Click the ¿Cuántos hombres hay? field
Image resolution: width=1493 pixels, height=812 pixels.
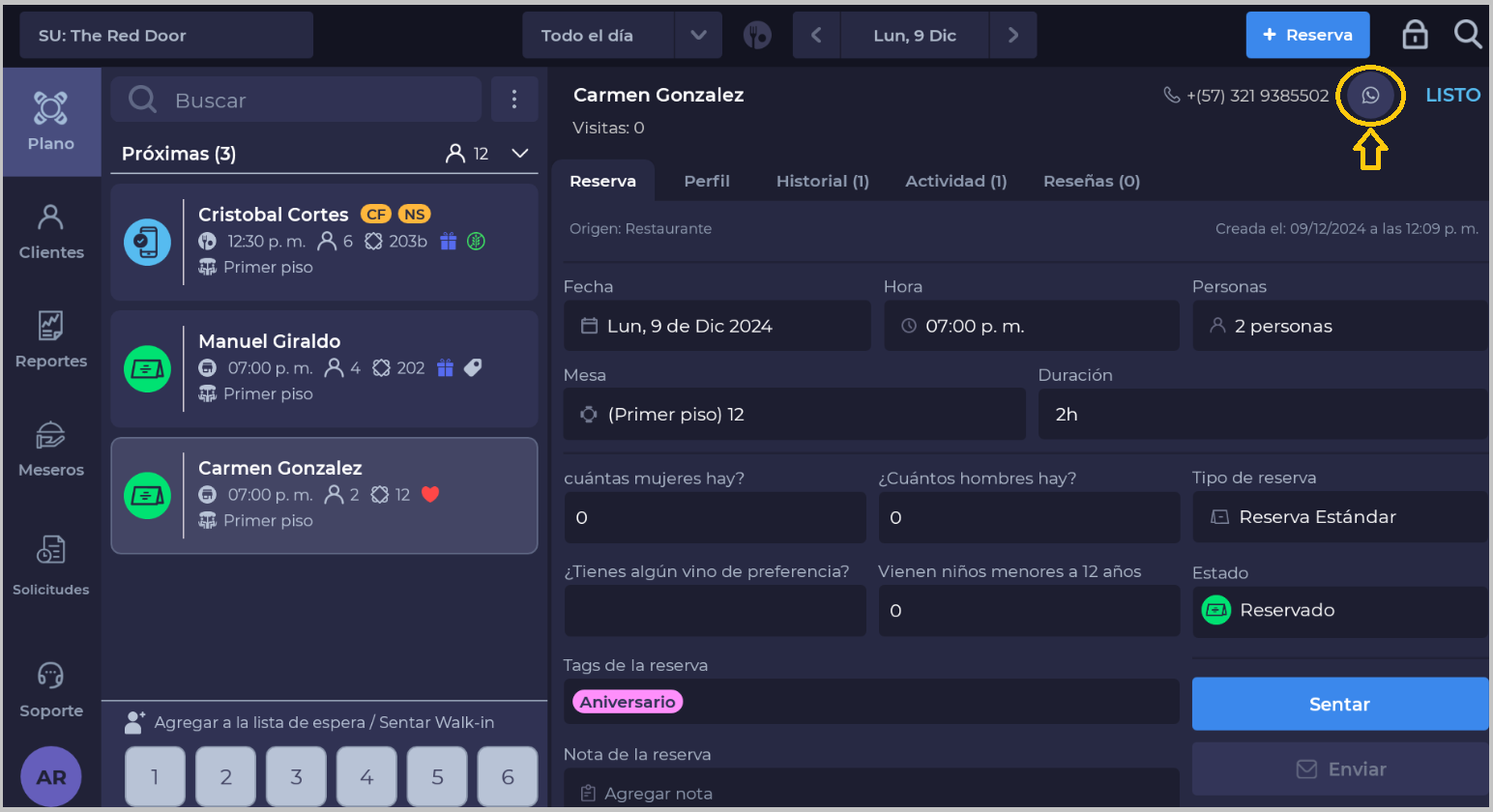point(1029,517)
